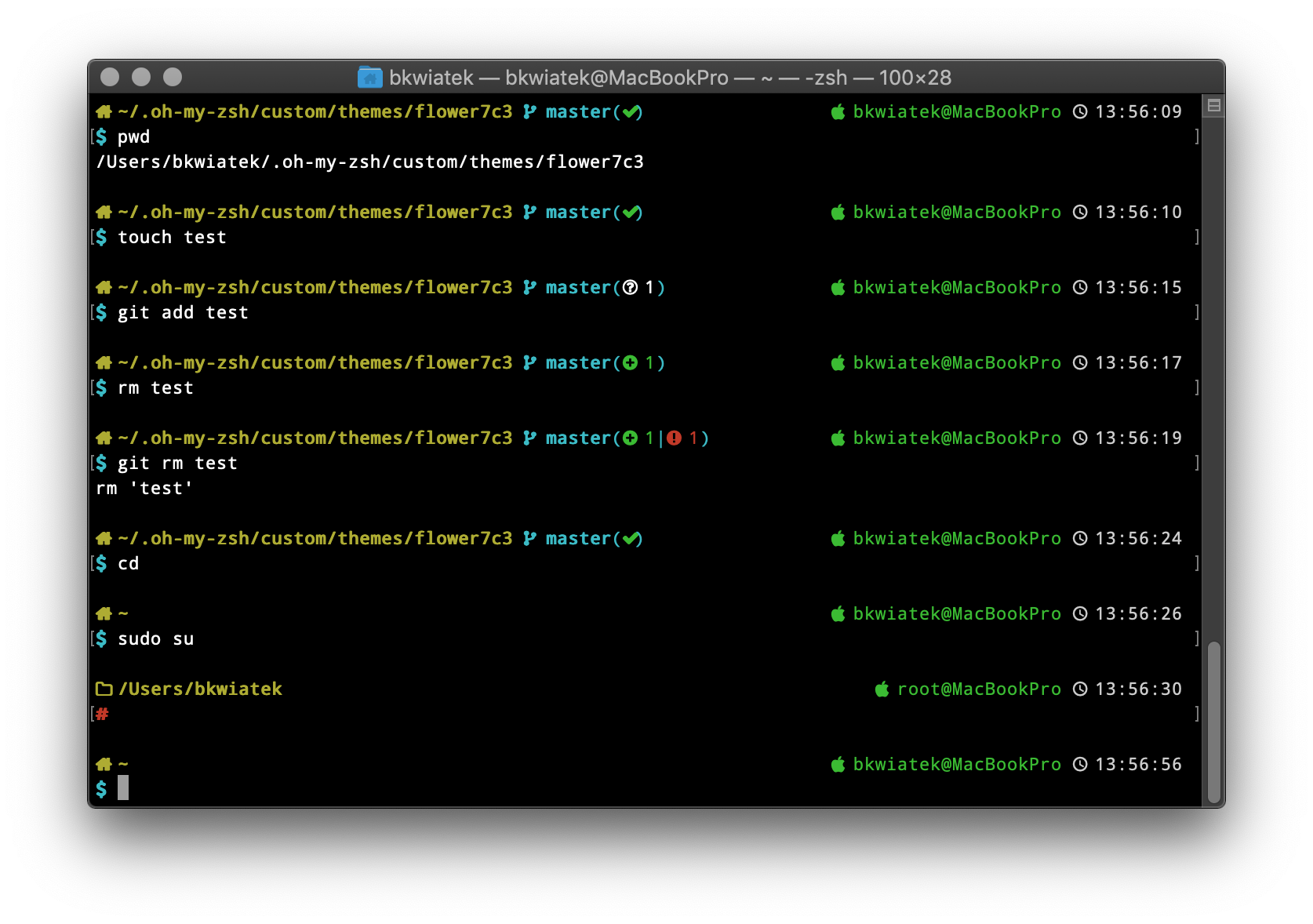The height and width of the screenshot is (924, 1313).
Task: Click the '/Users/bkwiatek' root prompt path
Action: [x=200, y=689]
